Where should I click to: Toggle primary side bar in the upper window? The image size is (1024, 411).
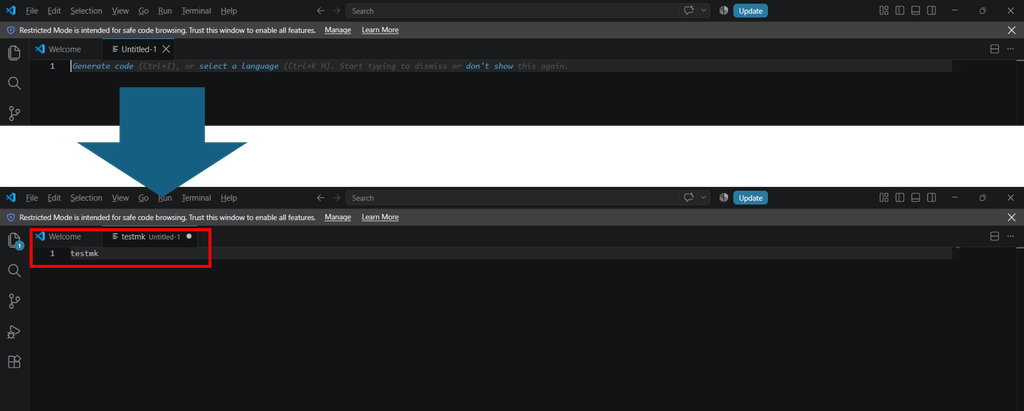click(x=900, y=10)
